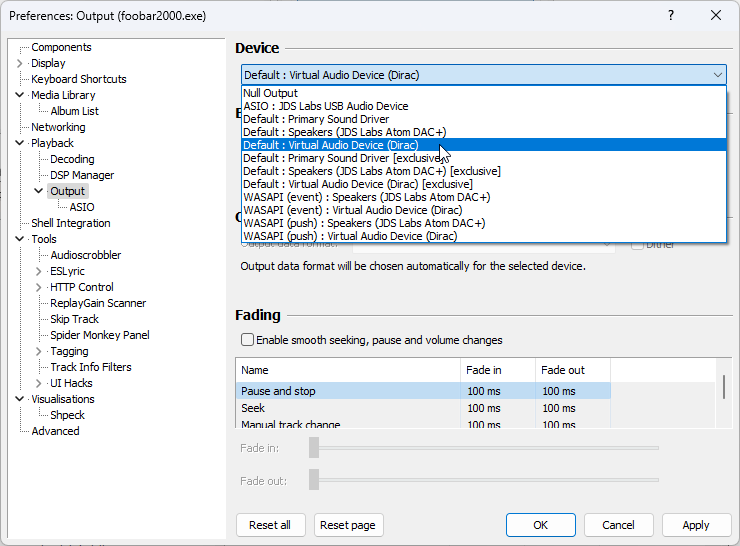Viewport: 740px width, 546px height.
Task: Select the Visualisations tree item
Action: (63, 399)
